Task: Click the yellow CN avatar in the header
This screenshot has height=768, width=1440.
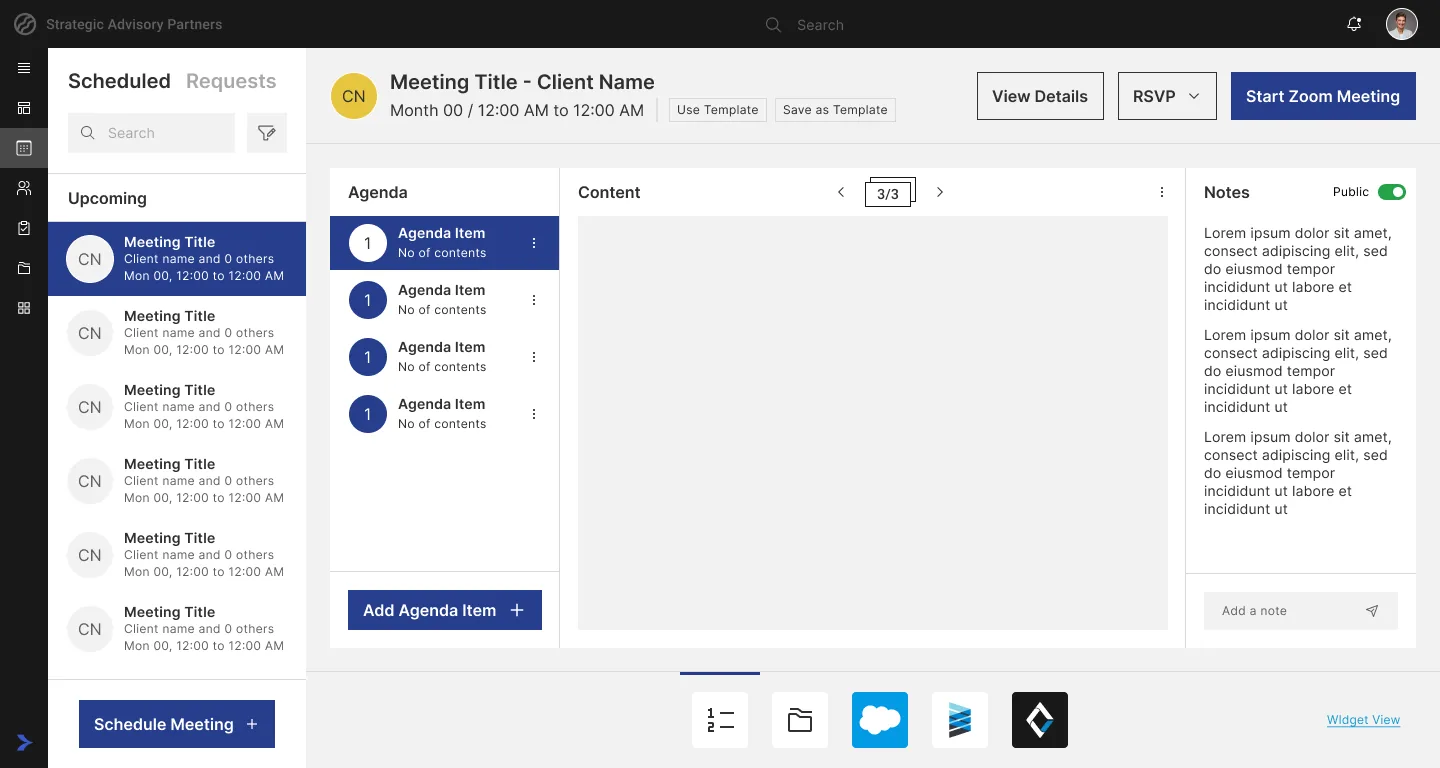Action: [x=354, y=96]
